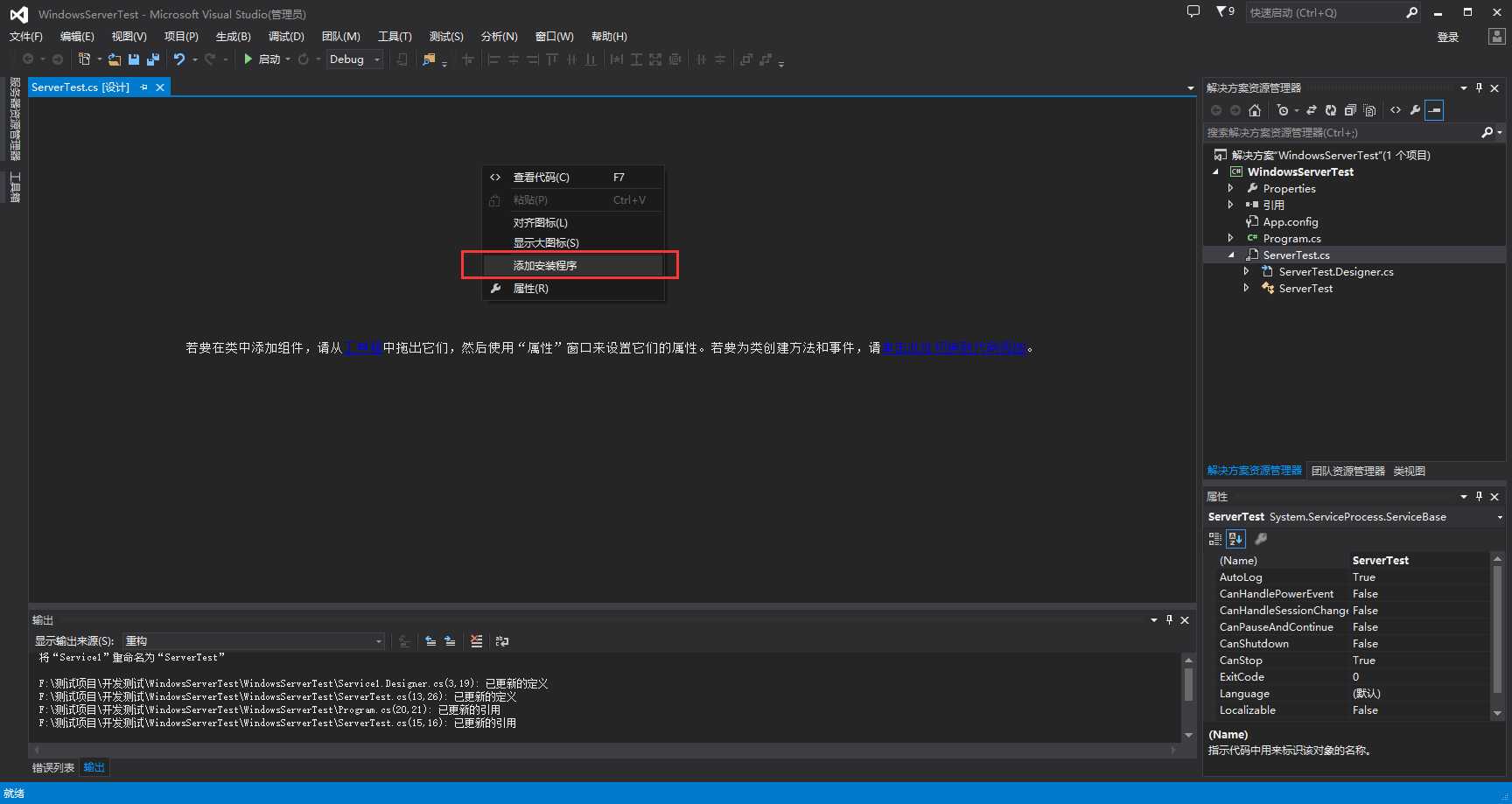Expand the 引用 references node
The image size is (1512, 804).
1230,205
